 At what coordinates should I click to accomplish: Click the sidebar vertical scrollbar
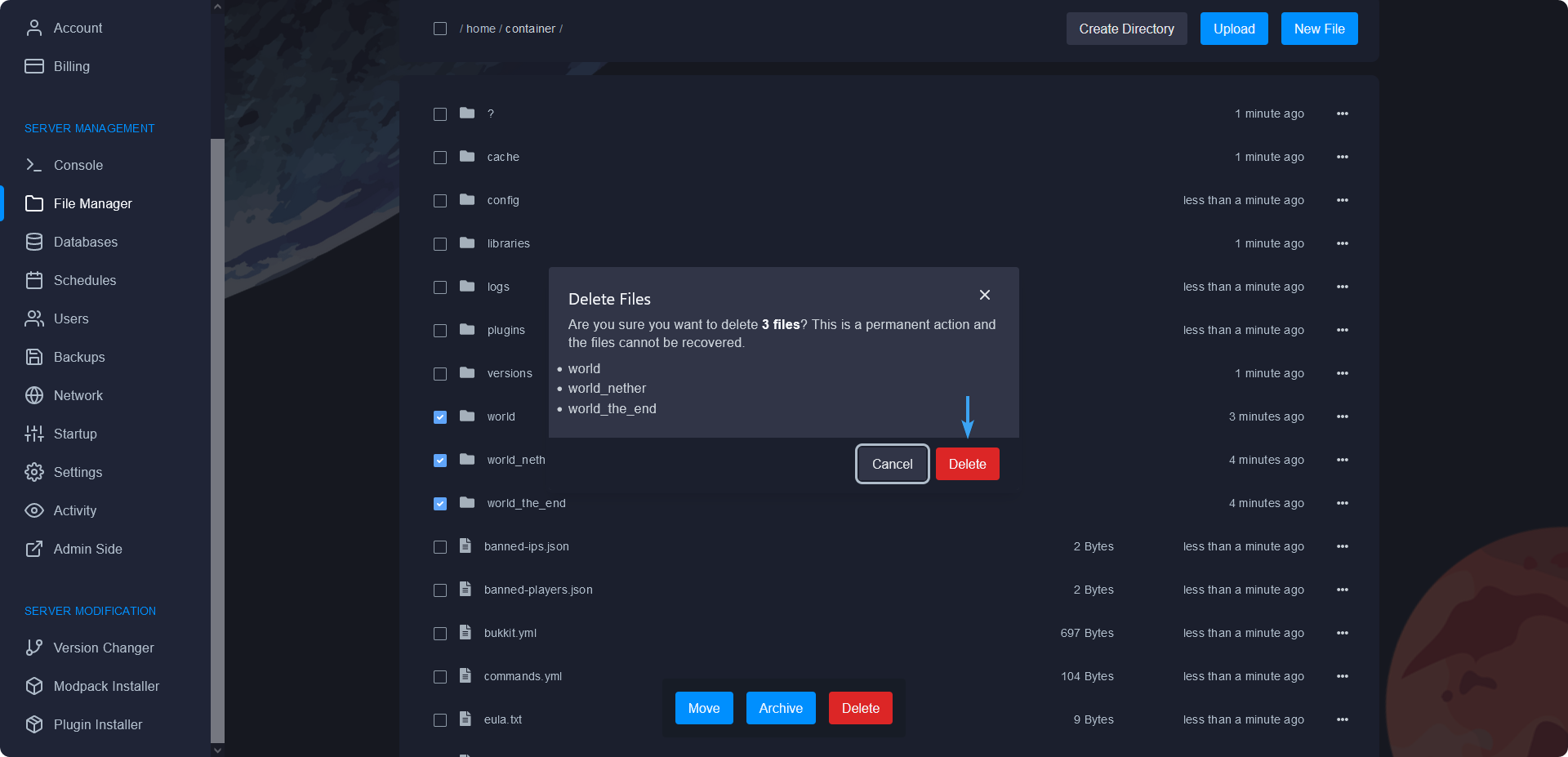(x=217, y=441)
